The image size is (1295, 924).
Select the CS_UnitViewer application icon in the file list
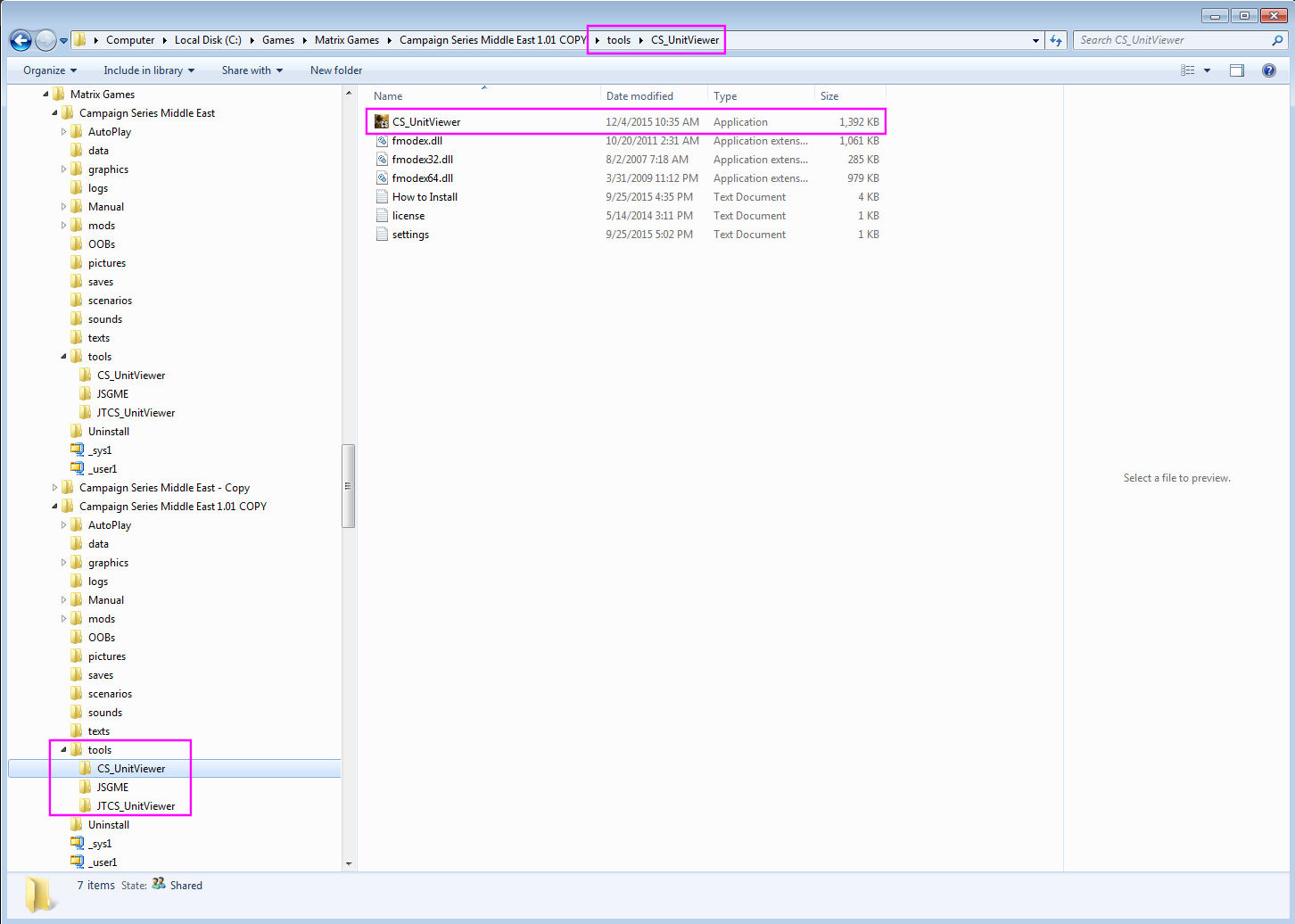(x=382, y=122)
